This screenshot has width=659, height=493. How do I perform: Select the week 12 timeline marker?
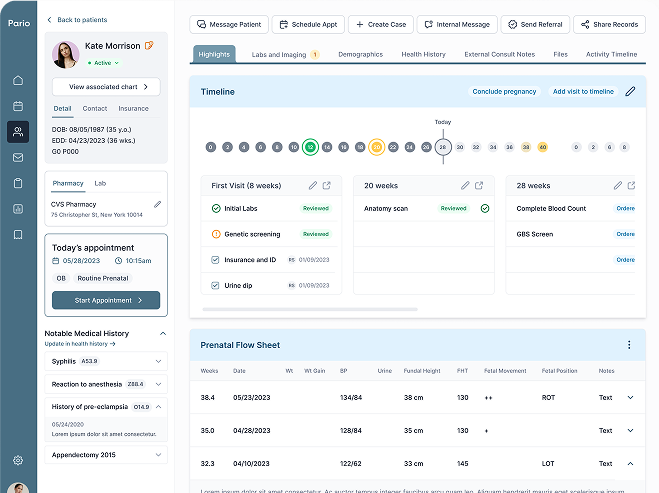click(310, 147)
